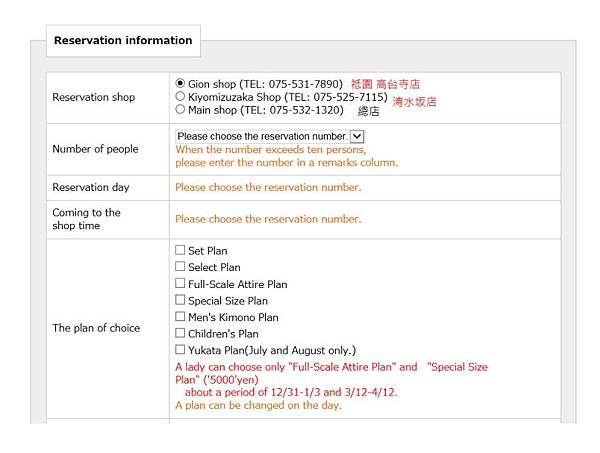The image size is (600, 453).
Task: Click the Men's Kimono Plan label
Action: click(x=233, y=317)
